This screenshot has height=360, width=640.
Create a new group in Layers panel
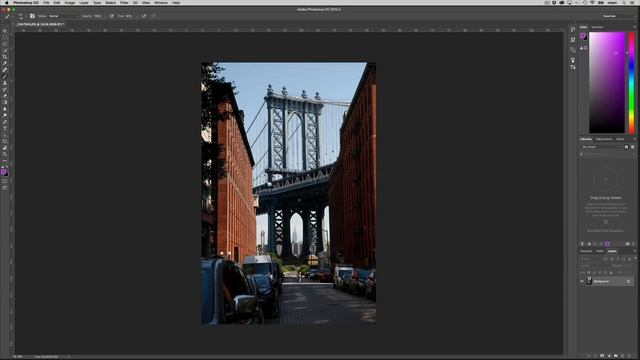tap(616, 356)
